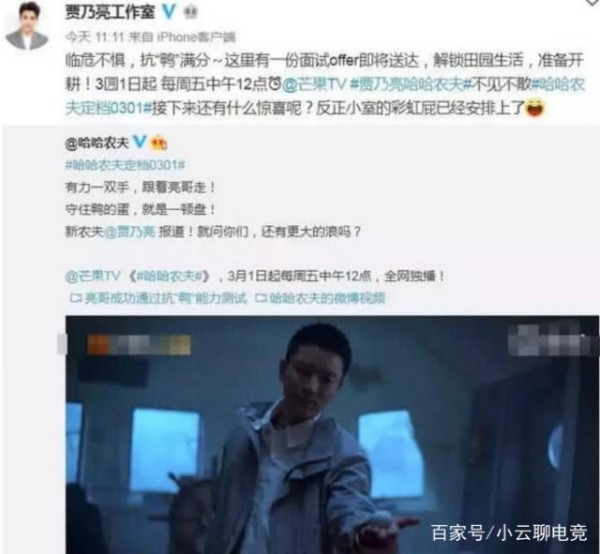Open the @芒果TV mention in top post

(314, 85)
